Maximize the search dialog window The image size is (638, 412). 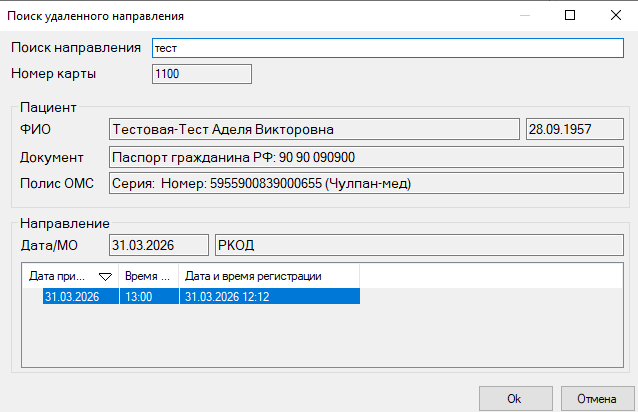pyautogui.click(x=569, y=16)
